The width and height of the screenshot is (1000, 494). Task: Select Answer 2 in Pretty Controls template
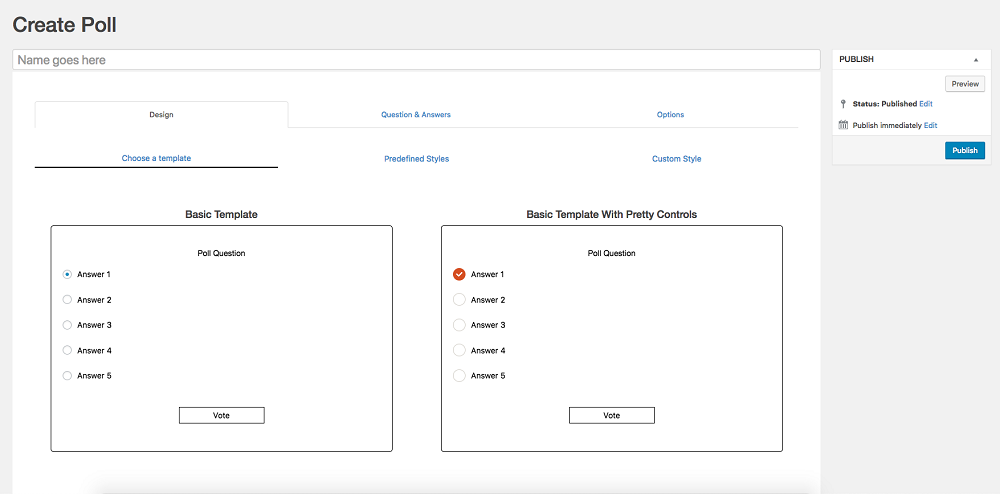(459, 300)
